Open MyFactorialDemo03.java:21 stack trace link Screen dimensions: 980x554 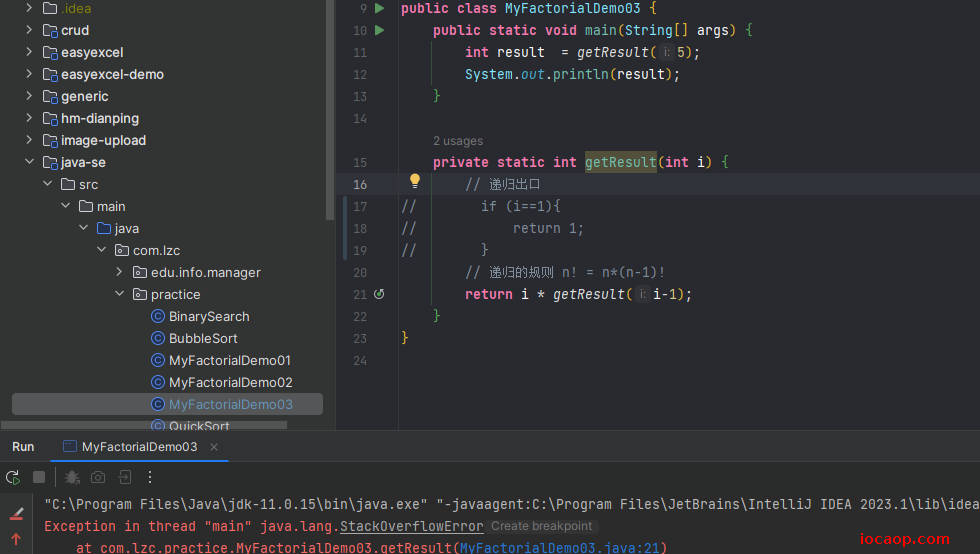559,548
